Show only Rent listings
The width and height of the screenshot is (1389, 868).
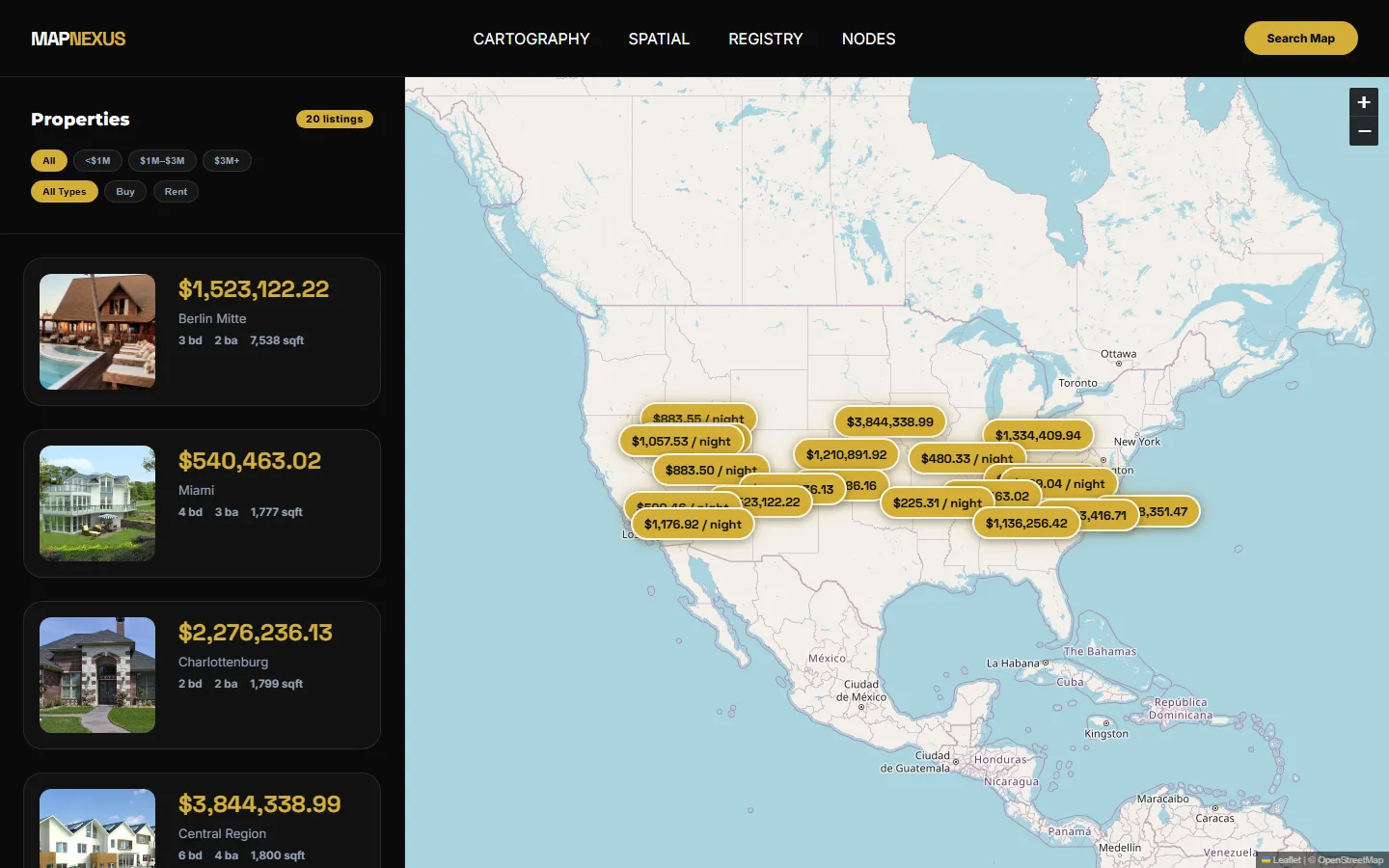176,192
